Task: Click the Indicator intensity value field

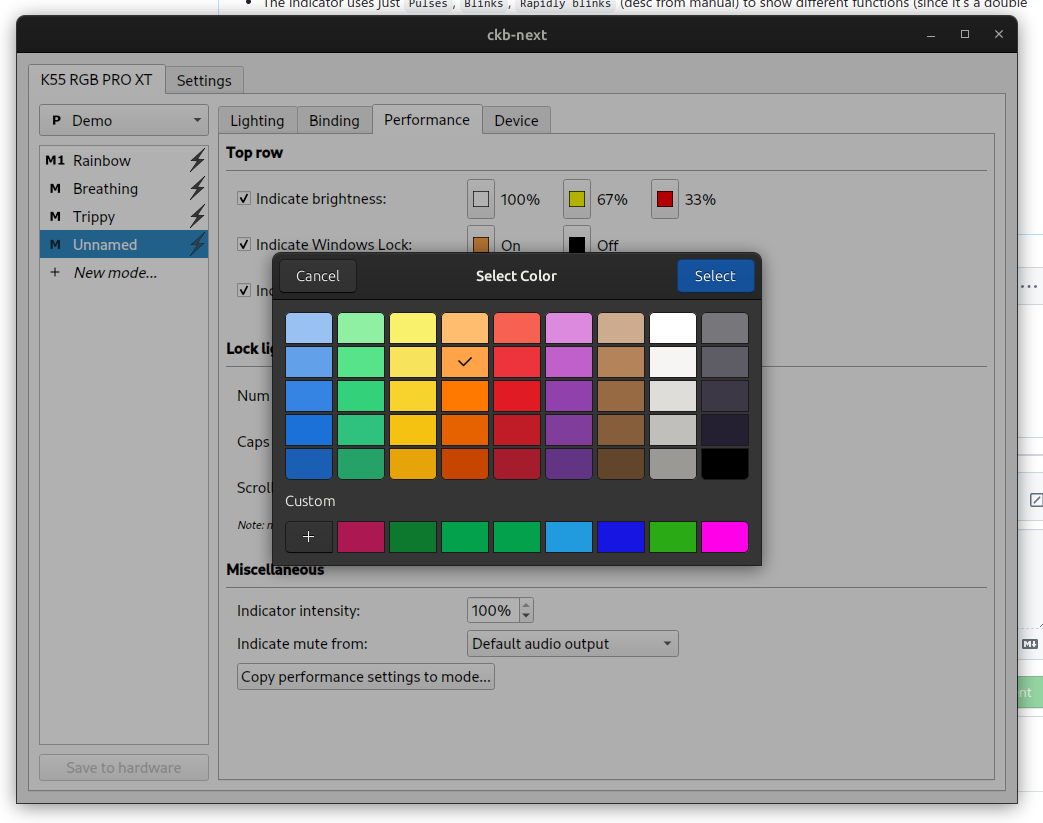Action: click(493, 610)
